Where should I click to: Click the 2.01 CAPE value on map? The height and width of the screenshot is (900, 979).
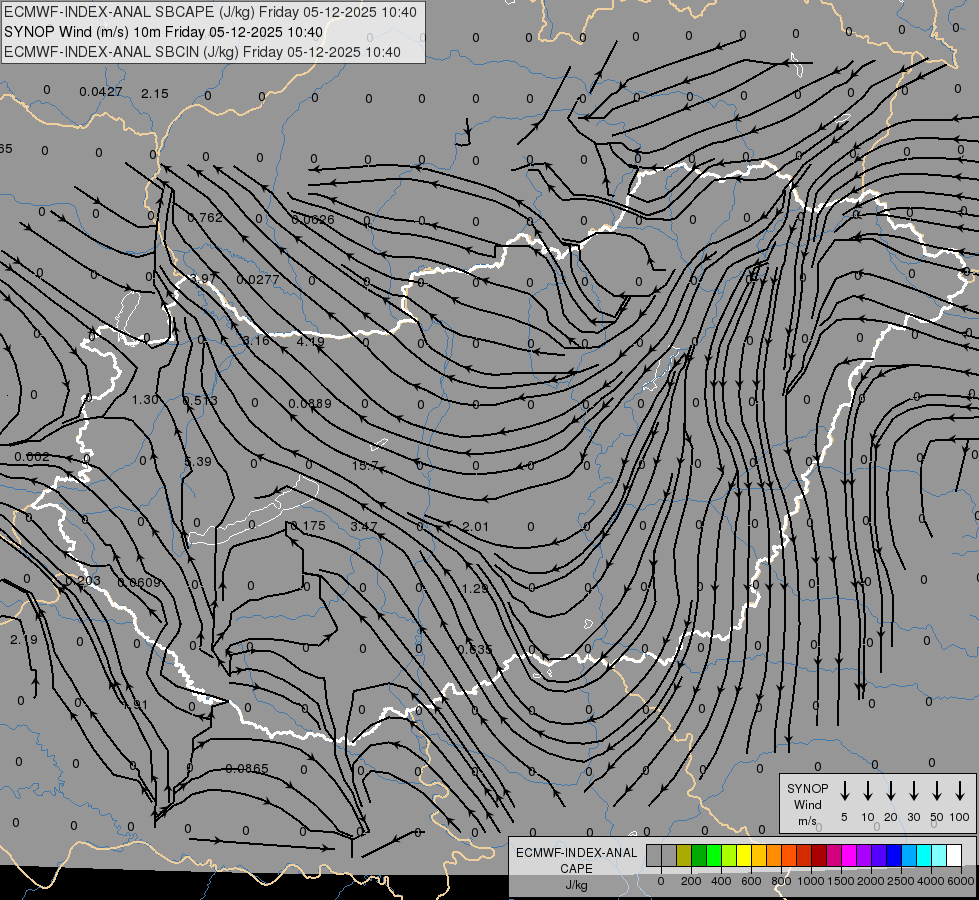click(476, 527)
